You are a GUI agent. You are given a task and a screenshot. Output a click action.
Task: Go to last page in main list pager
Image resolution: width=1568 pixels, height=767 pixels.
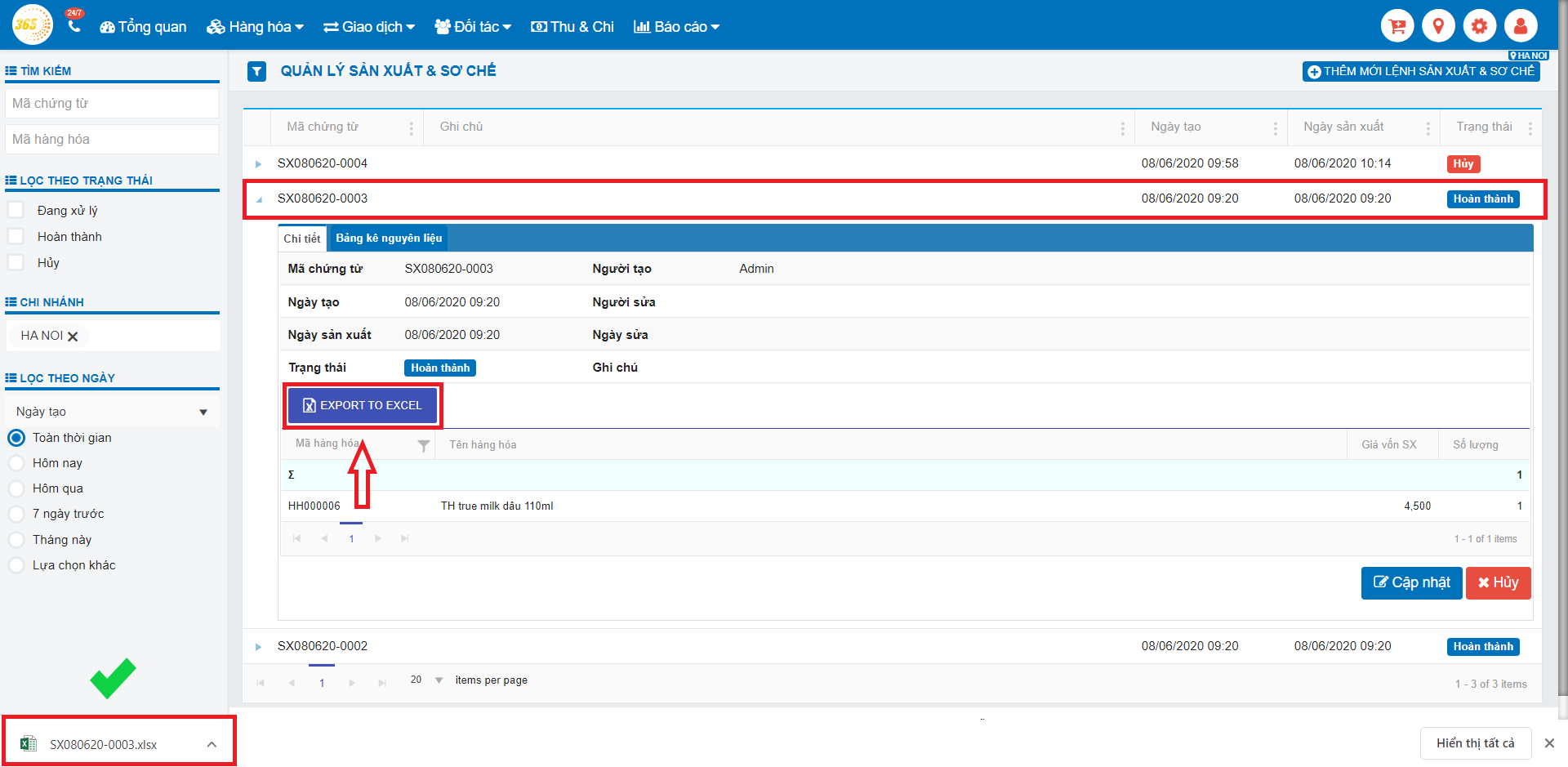pos(382,683)
